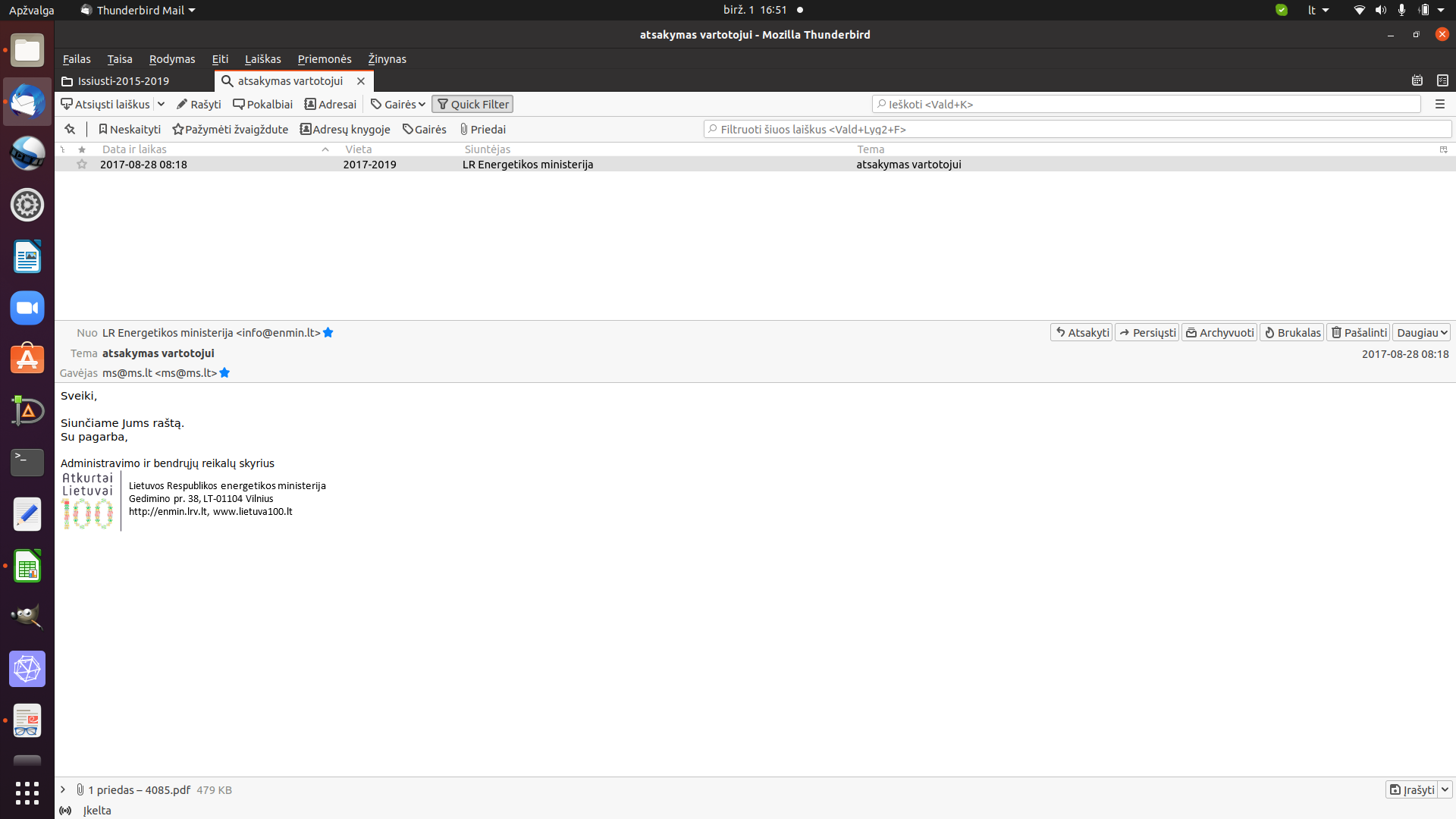Toggle the Gairės tags filter in filter bar
The height and width of the screenshot is (819, 1456).
tap(425, 129)
